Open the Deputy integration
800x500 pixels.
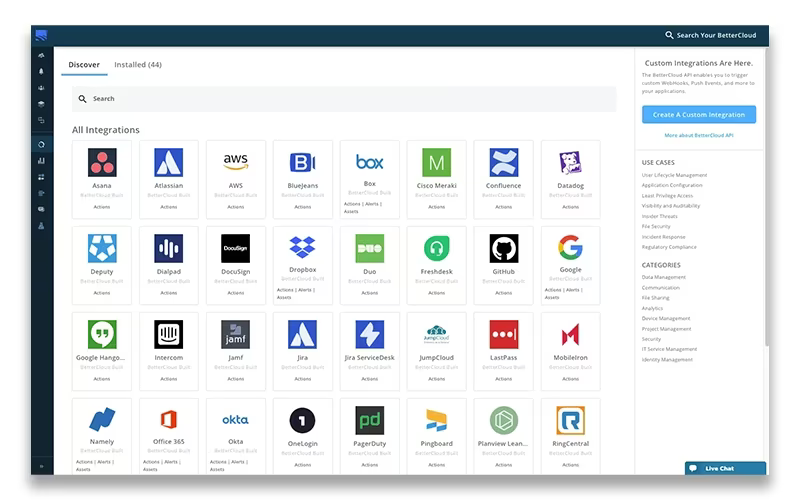pos(102,265)
